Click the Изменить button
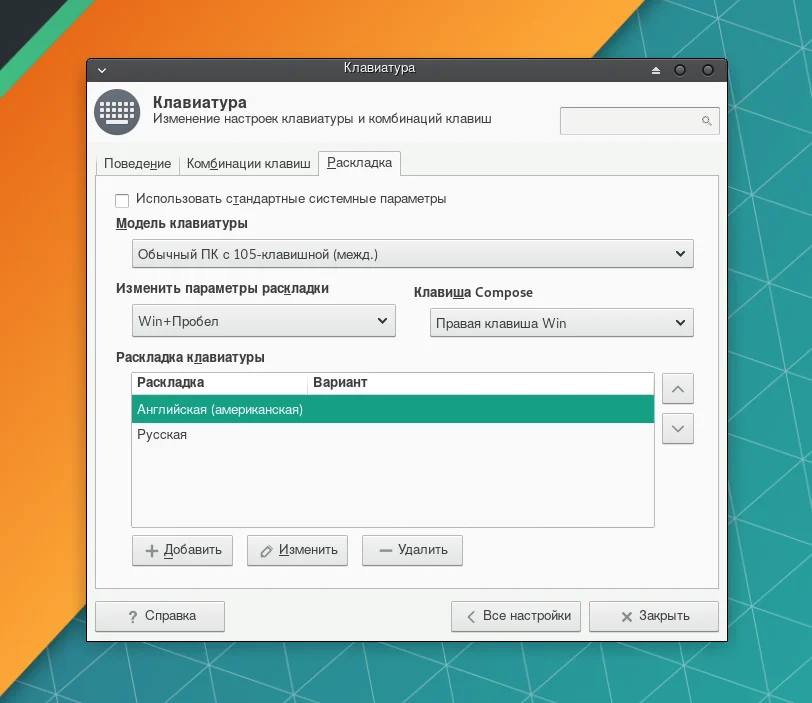 pyautogui.click(x=297, y=550)
